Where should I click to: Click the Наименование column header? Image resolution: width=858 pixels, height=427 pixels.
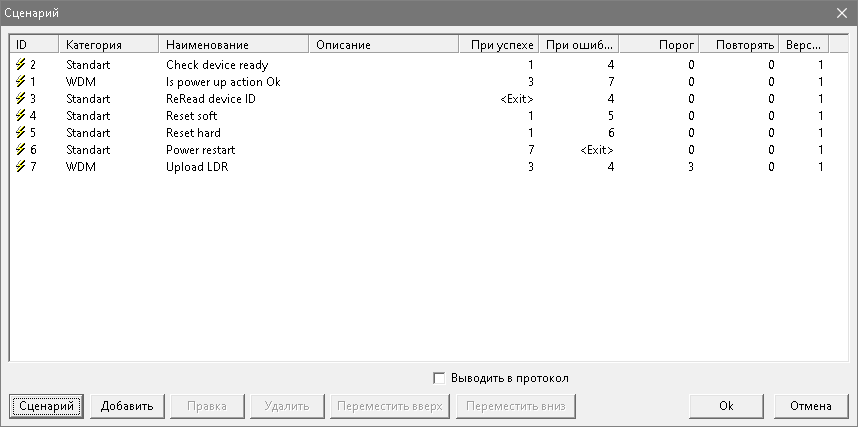(234, 45)
